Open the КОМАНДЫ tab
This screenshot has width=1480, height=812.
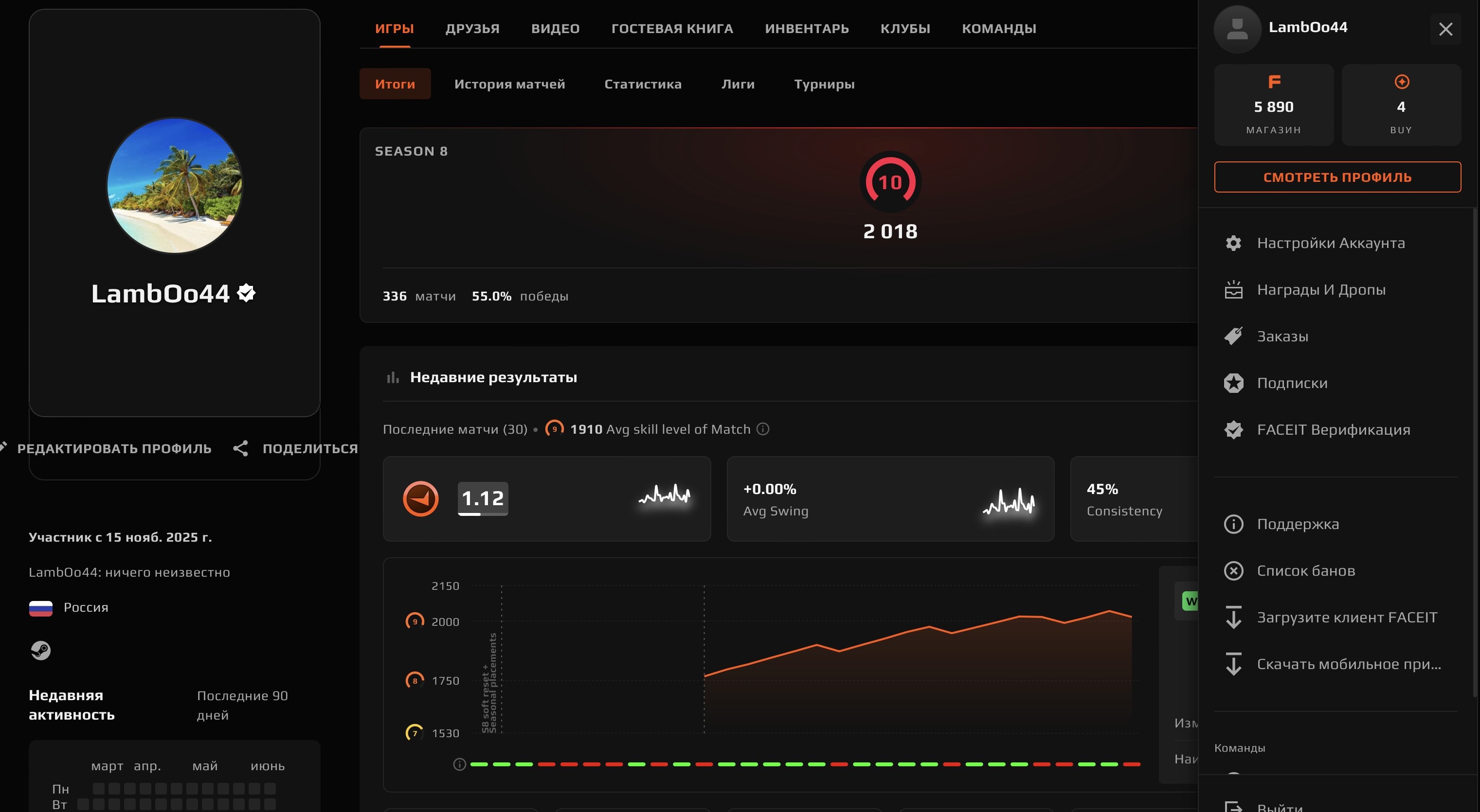tap(999, 29)
